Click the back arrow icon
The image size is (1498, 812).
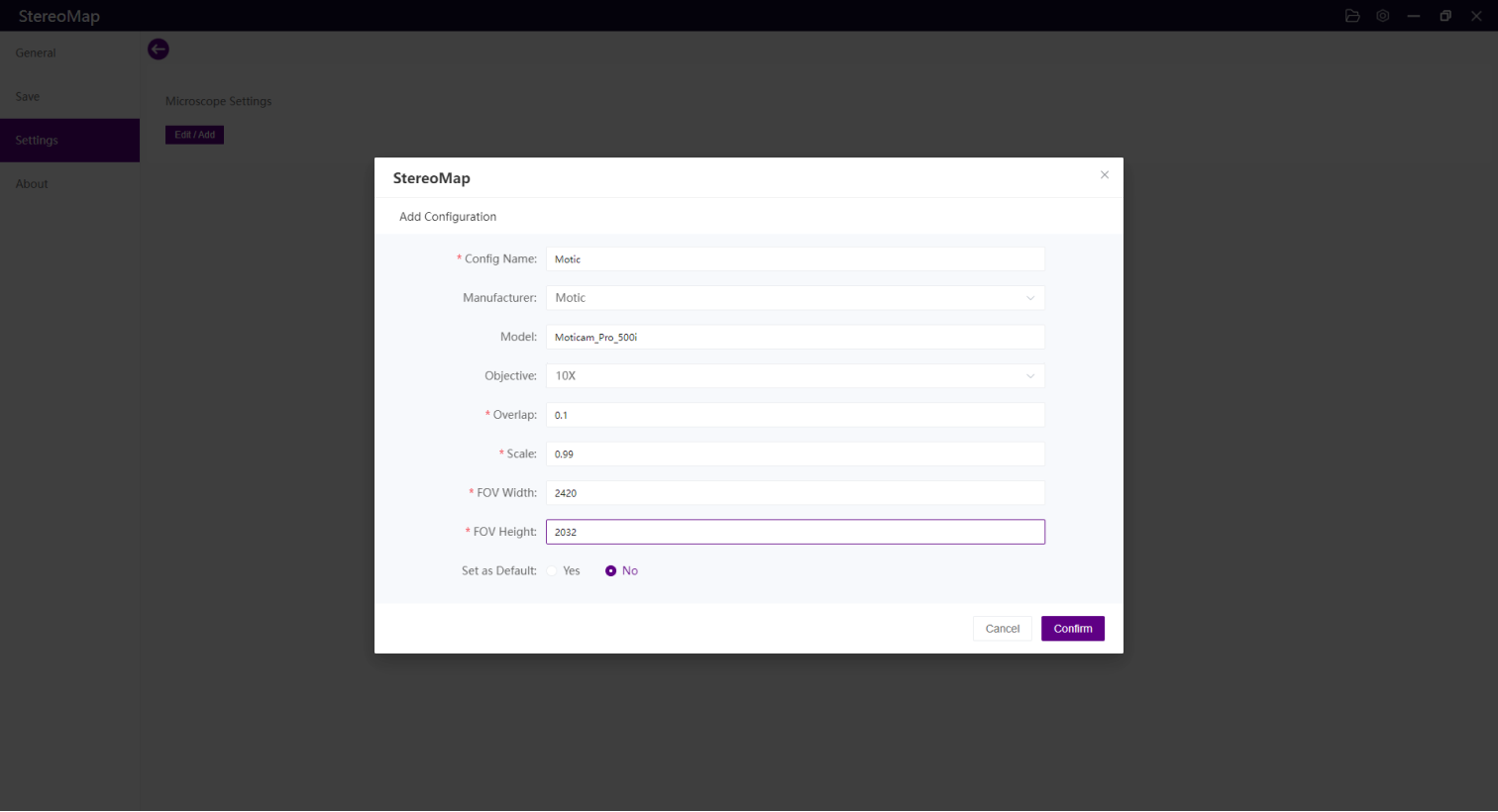click(x=159, y=50)
